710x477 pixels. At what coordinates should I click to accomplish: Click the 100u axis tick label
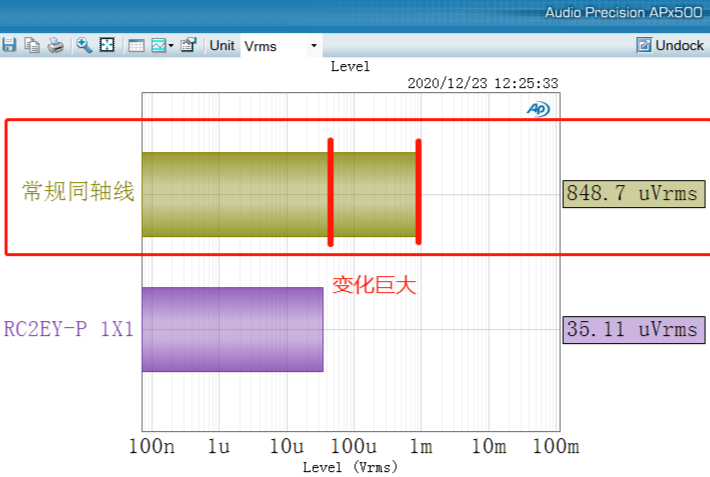point(354,446)
